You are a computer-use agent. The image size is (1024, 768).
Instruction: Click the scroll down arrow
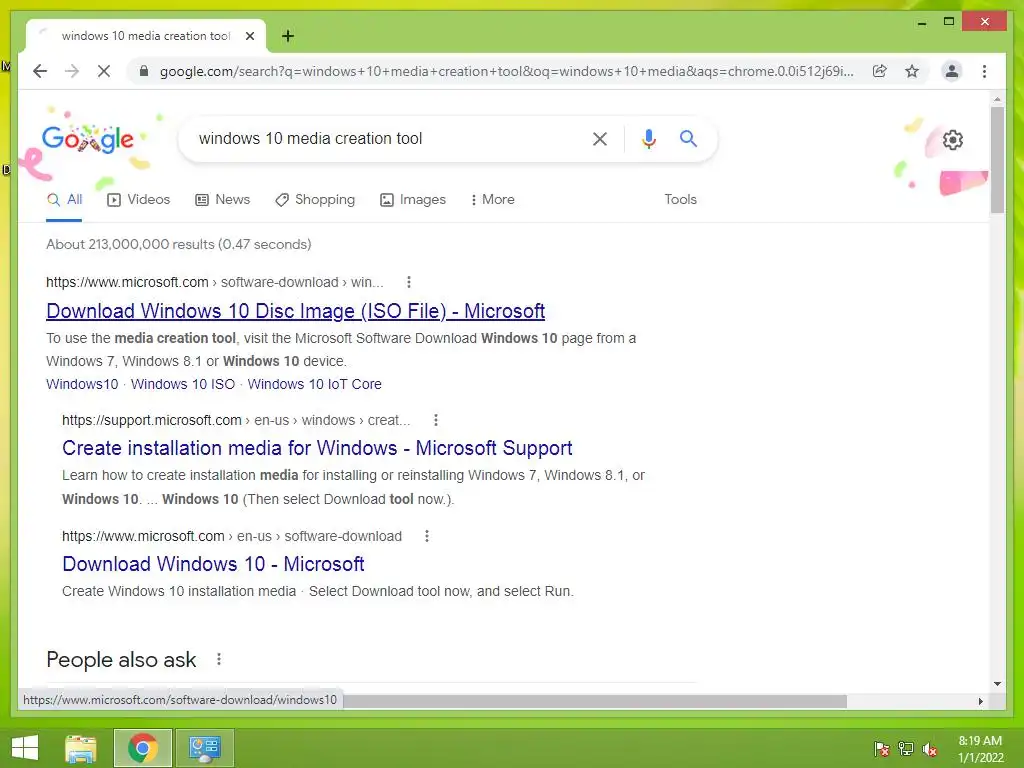click(997, 684)
